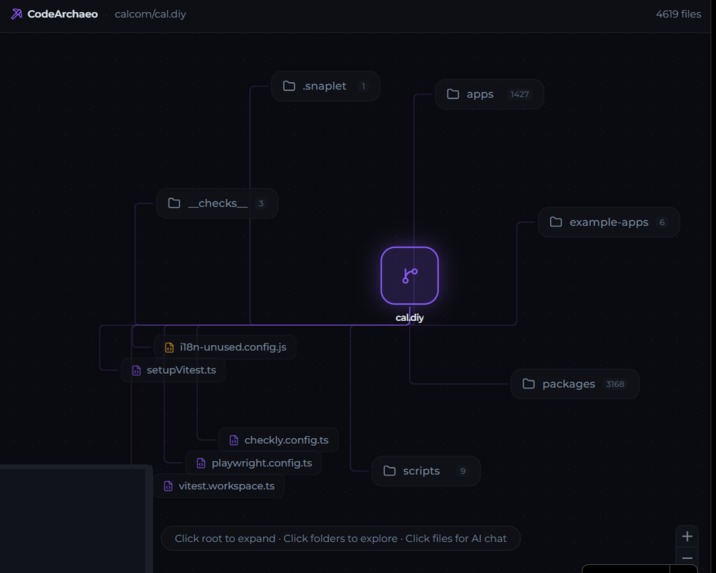The height and width of the screenshot is (573, 716).
Task: Click the apps folder icon
Action: click(x=453, y=94)
